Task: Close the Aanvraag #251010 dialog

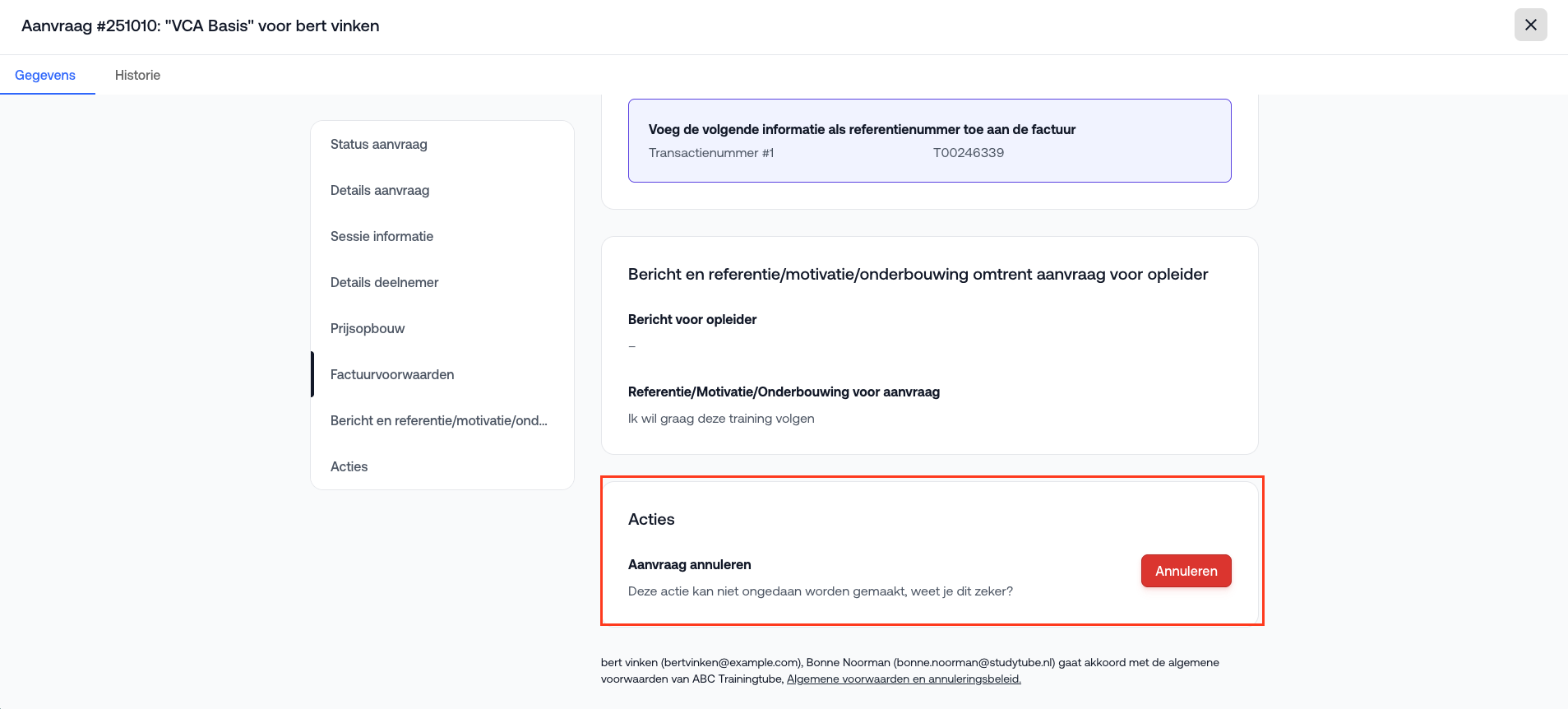Action: point(1530,25)
